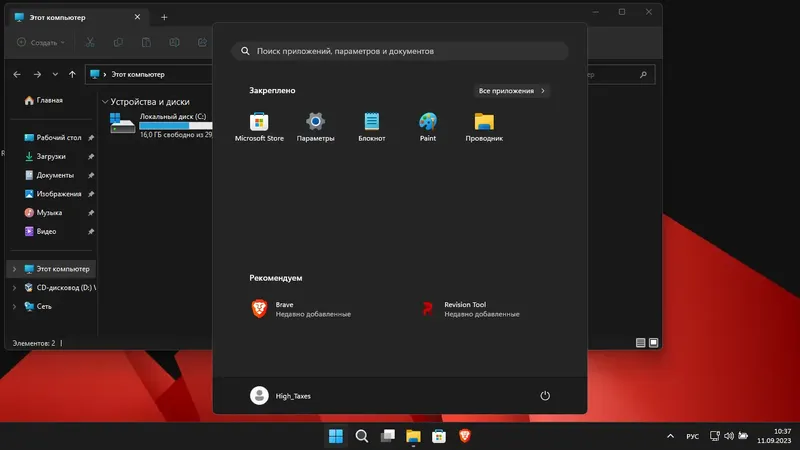
Task: Open the Все приложения list
Action: click(511, 91)
